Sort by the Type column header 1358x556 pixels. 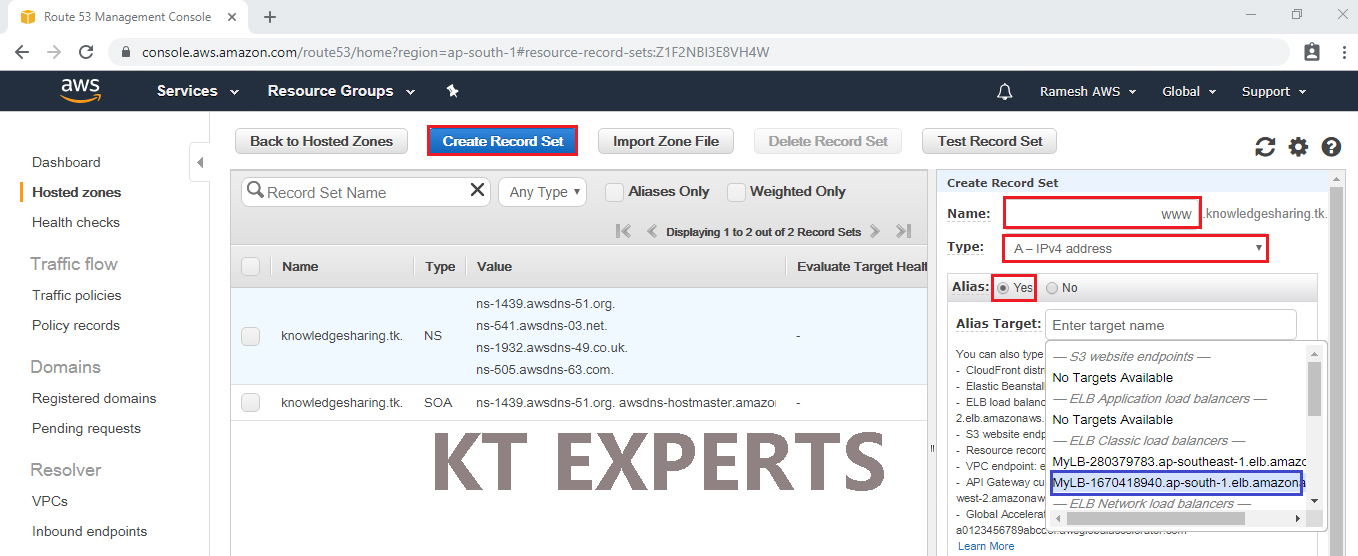[x=440, y=267]
